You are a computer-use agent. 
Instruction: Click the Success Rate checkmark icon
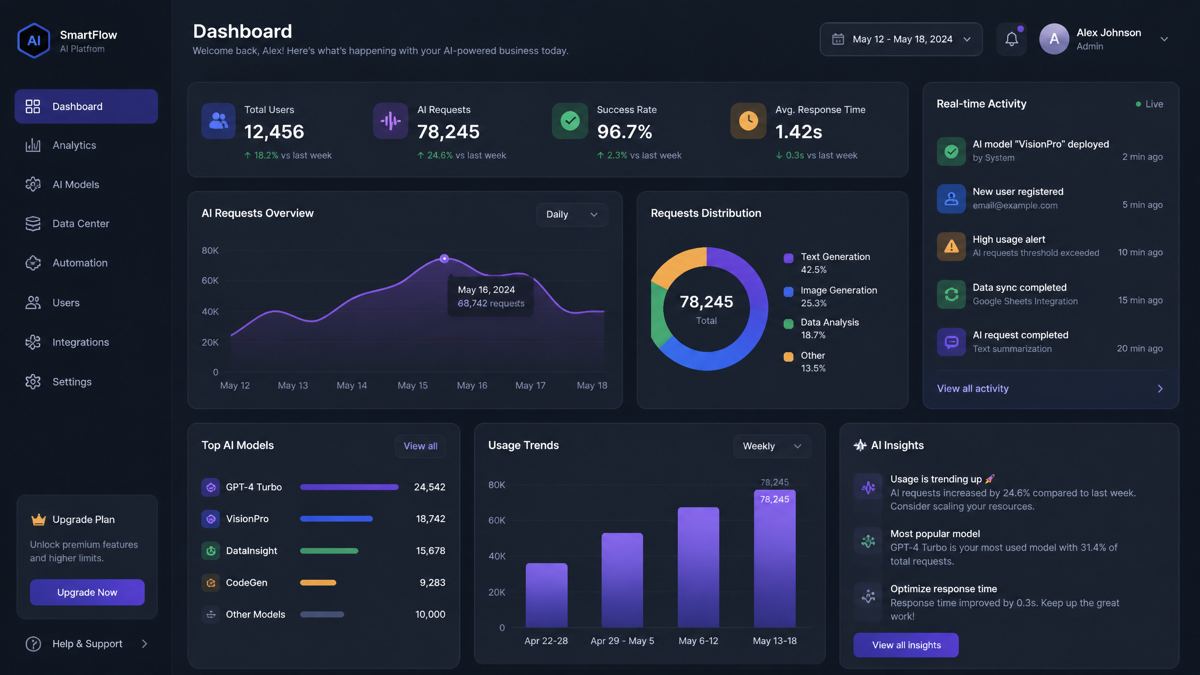[x=570, y=121]
